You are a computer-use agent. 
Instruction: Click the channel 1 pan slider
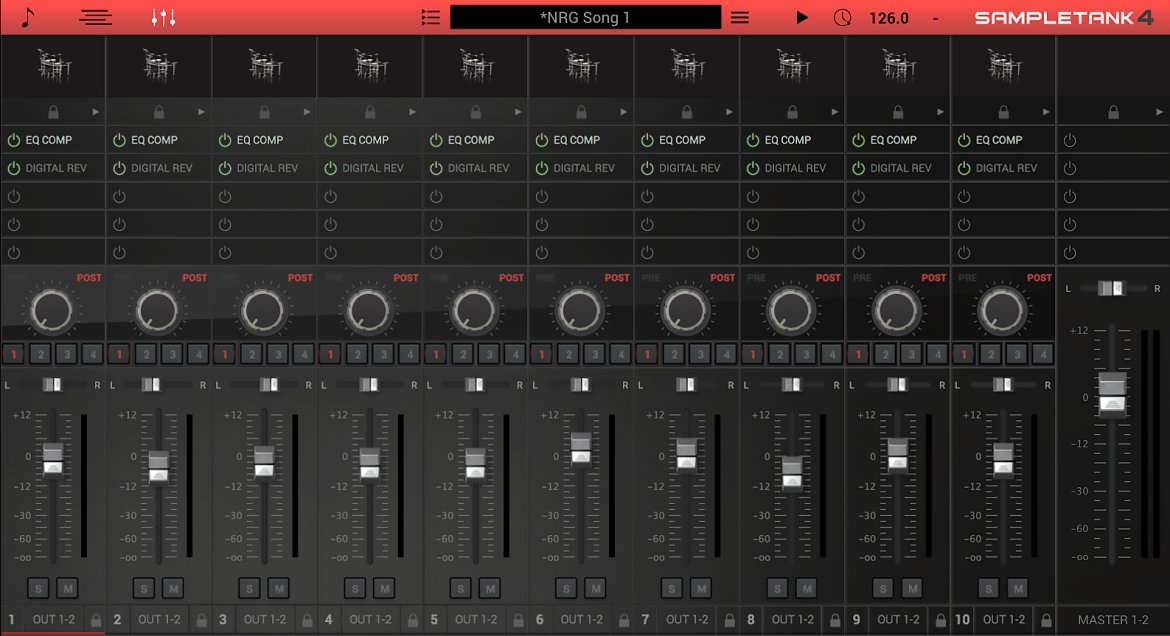pos(52,384)
